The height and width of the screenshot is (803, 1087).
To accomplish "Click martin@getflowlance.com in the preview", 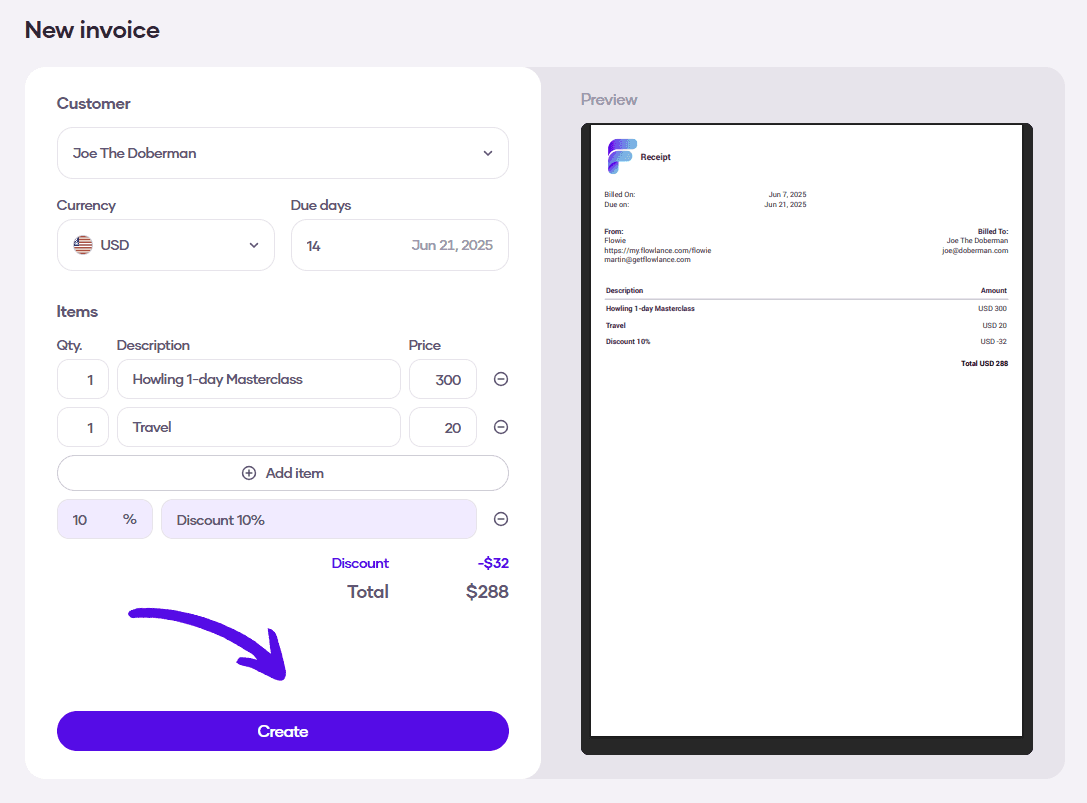I will (647, 259).
